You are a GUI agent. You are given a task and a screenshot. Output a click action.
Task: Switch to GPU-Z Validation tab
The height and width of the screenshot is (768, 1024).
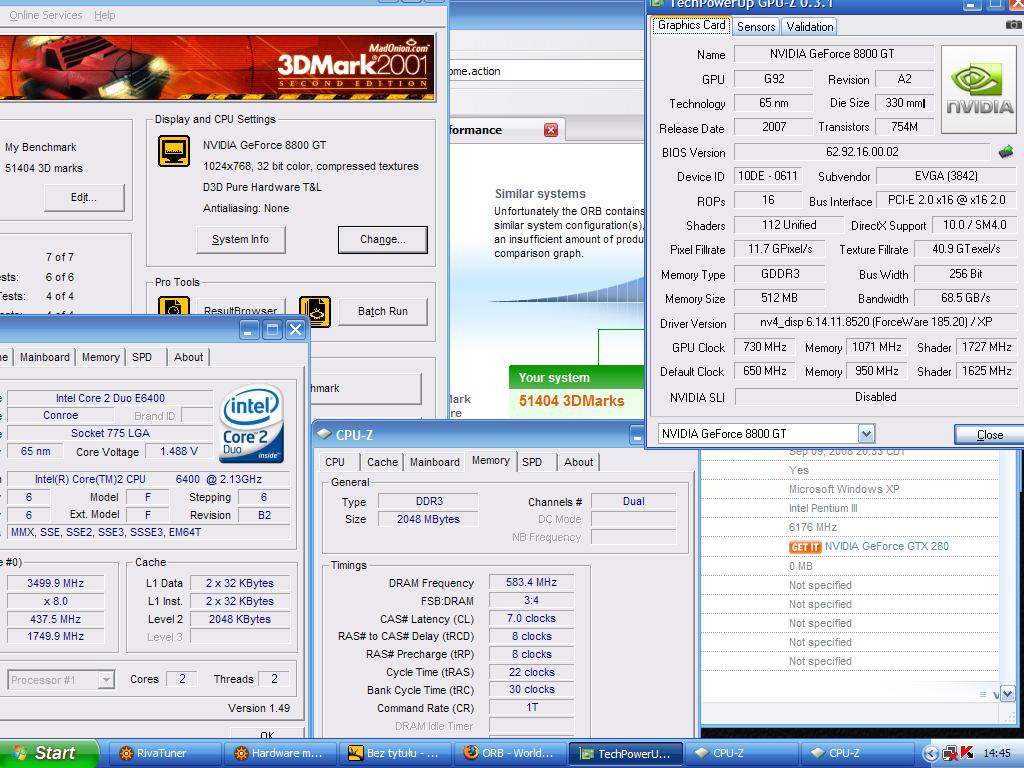[810, 27]
